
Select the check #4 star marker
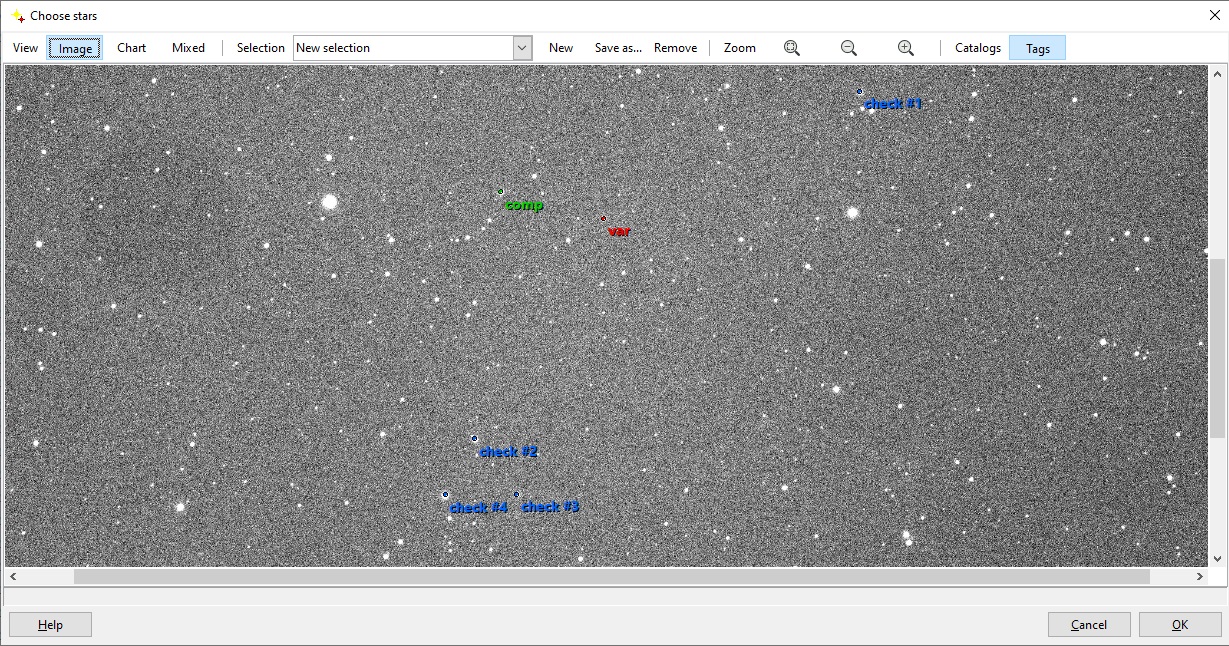point(445,494)
